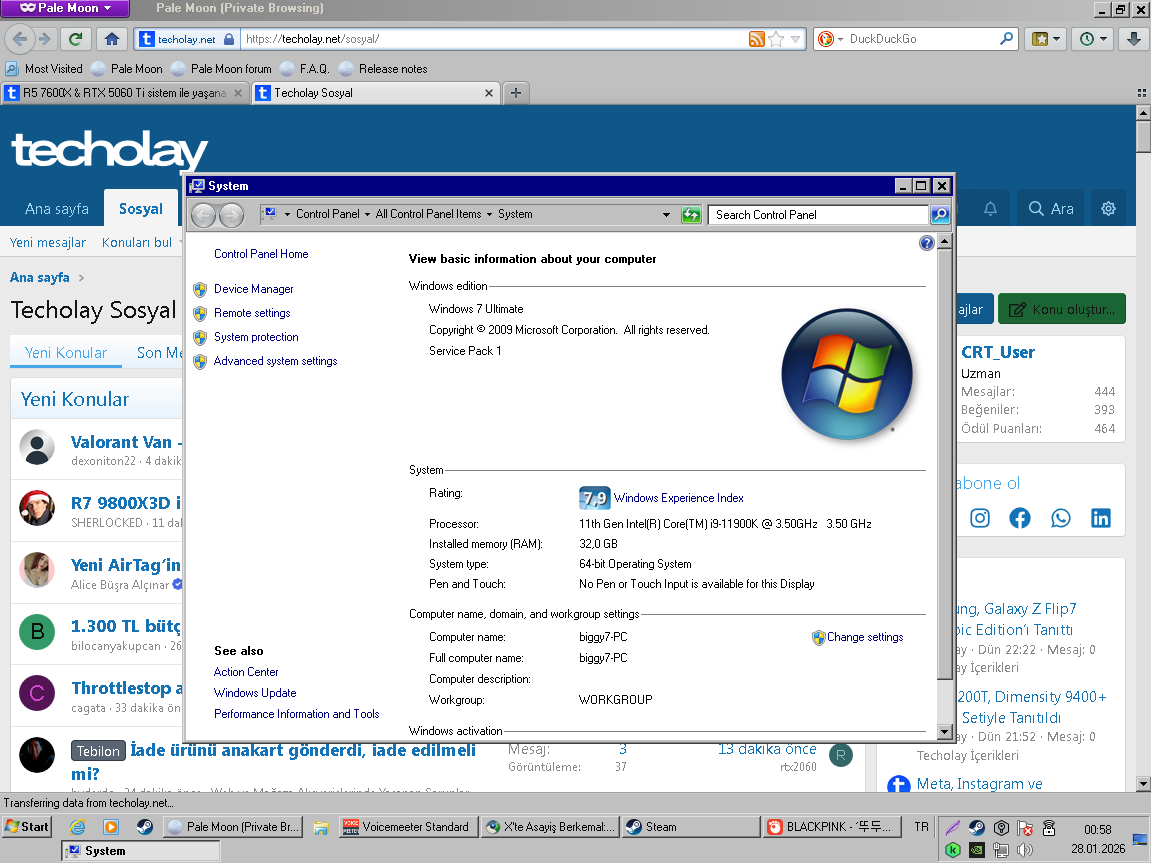This screenshot has height=863, width=1151.
Task: Switch to Voicemeeter Standard taskbar button
Action: coord(407,827)
